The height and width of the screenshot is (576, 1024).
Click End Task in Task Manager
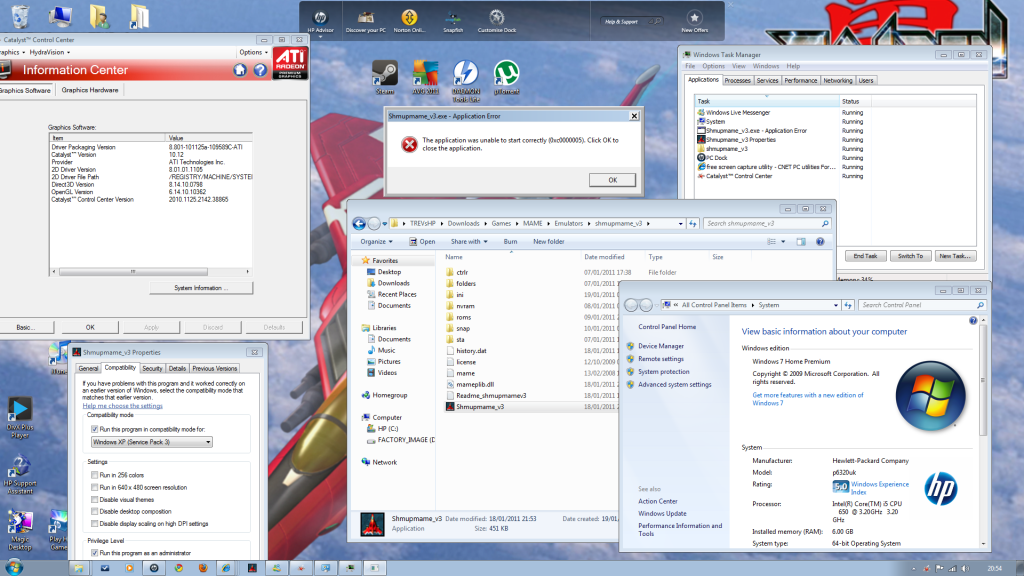point(865,256)
